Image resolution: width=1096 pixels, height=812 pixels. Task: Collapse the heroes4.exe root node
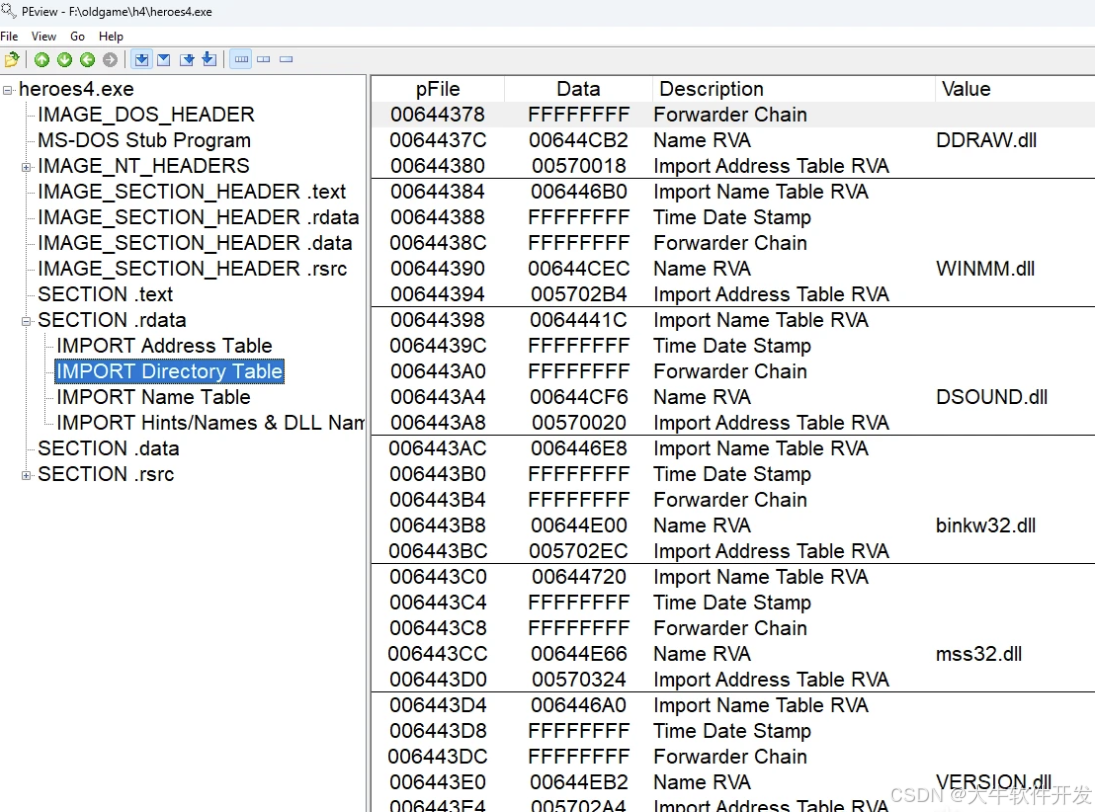(x=8, y=90)
